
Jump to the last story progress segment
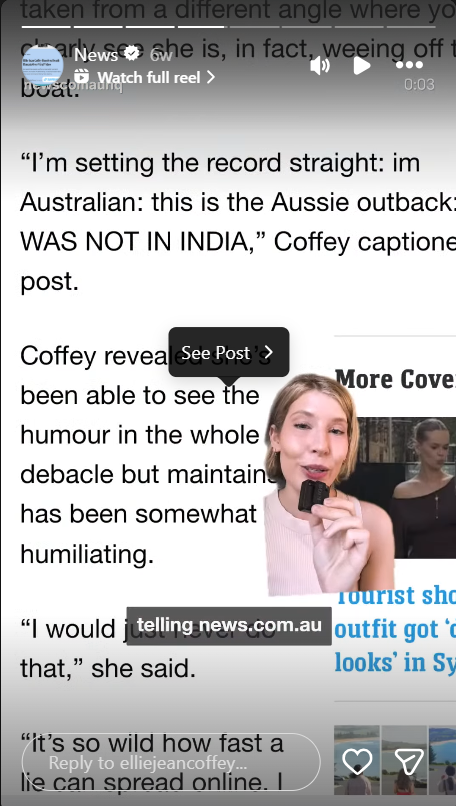click(x=411, y=27)
